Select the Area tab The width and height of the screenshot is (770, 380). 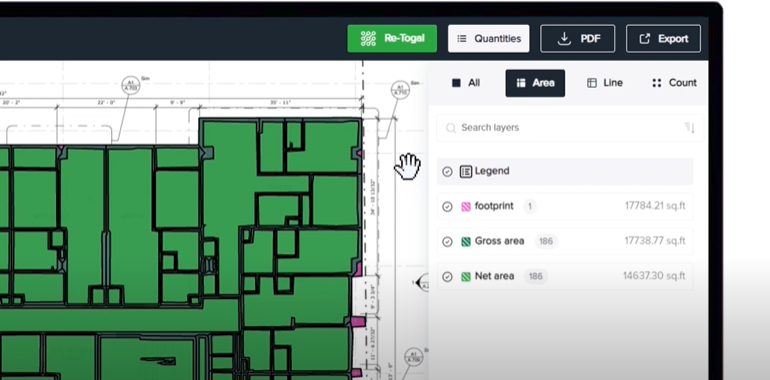click(535, 83)
